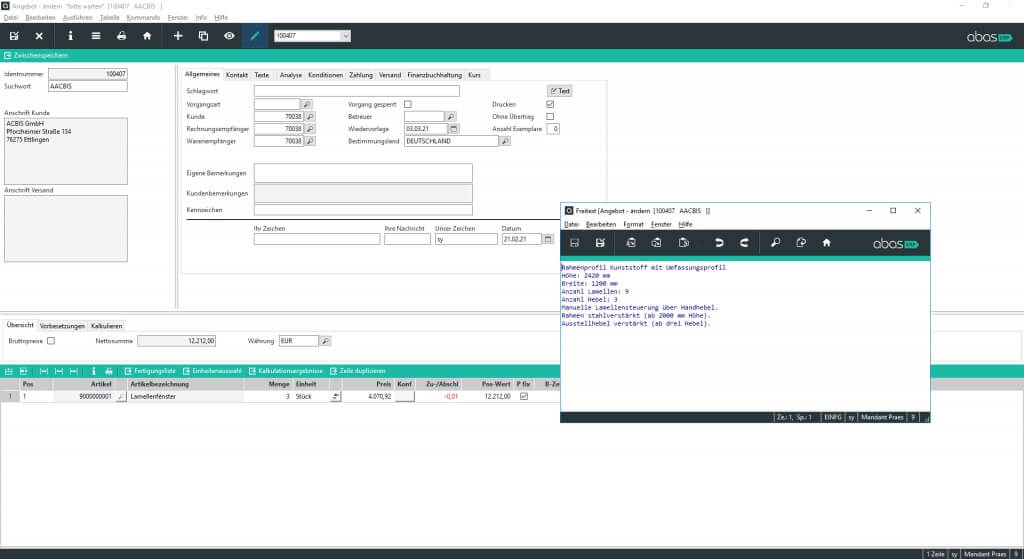Click into the Schlagwort input field
1024x559 pixels.
click(356, 91)
